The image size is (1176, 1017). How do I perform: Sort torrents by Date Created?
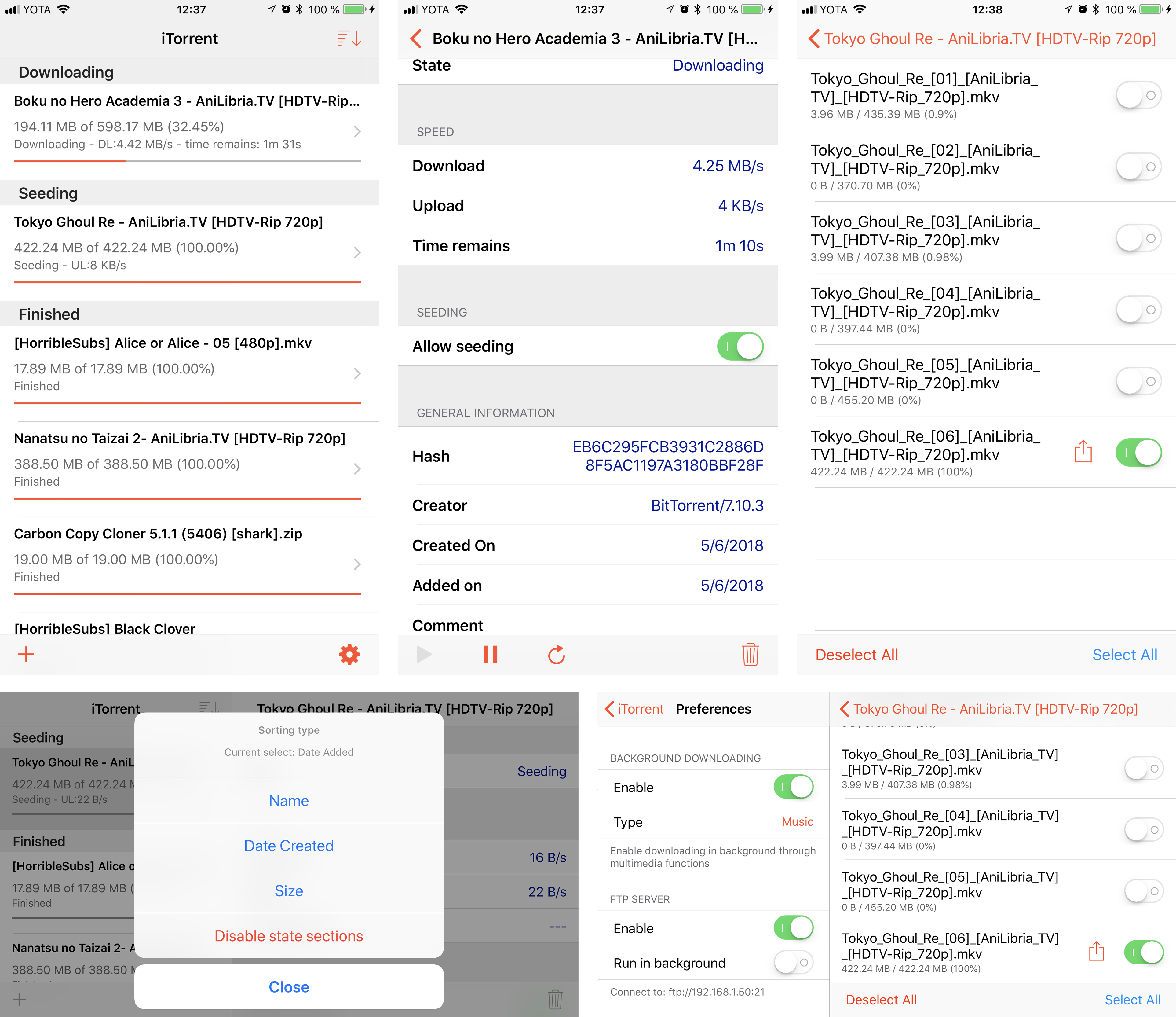click(x=289, y=846)
